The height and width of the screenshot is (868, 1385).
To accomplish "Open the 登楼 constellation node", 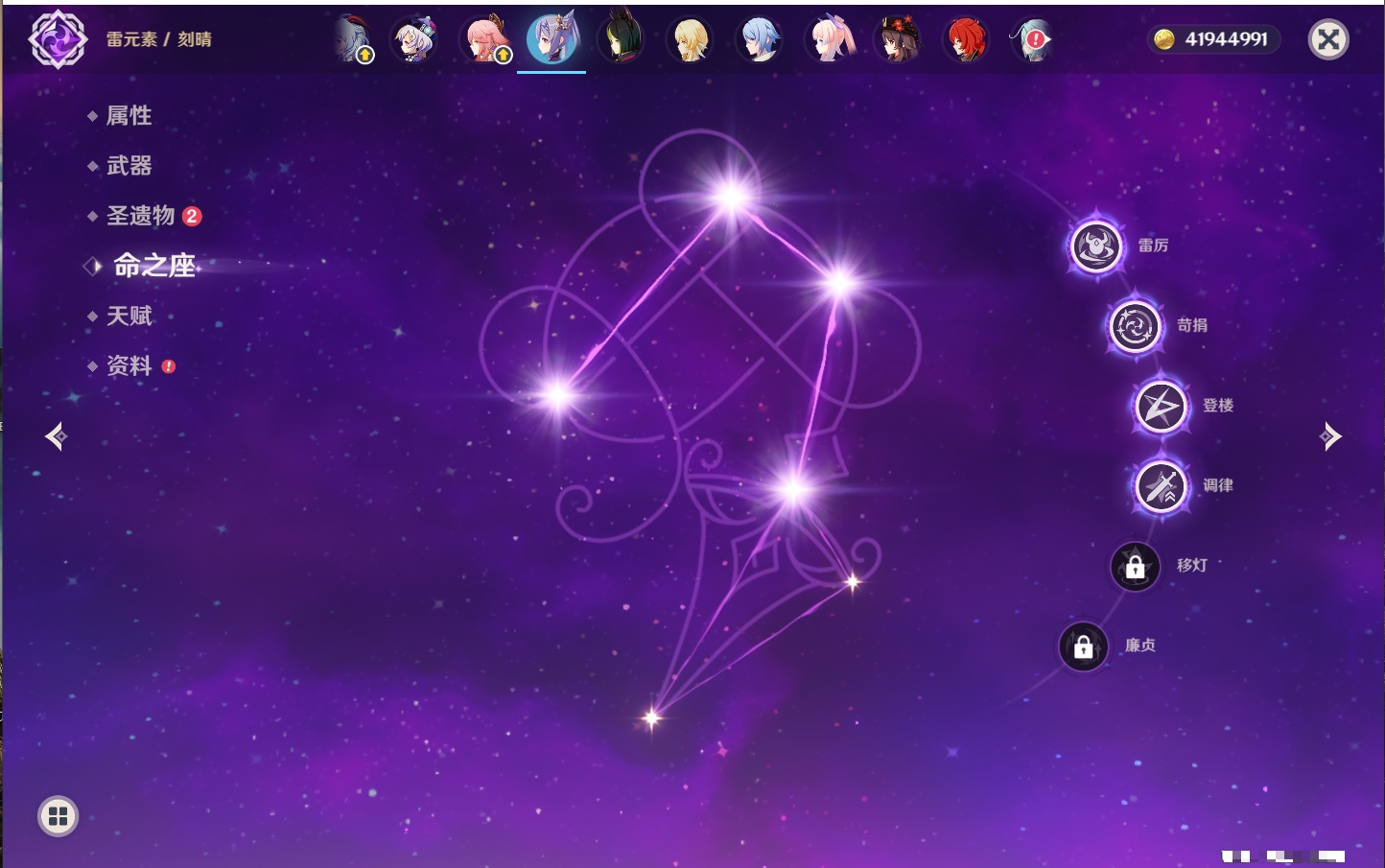I will tap(1161, 407).
